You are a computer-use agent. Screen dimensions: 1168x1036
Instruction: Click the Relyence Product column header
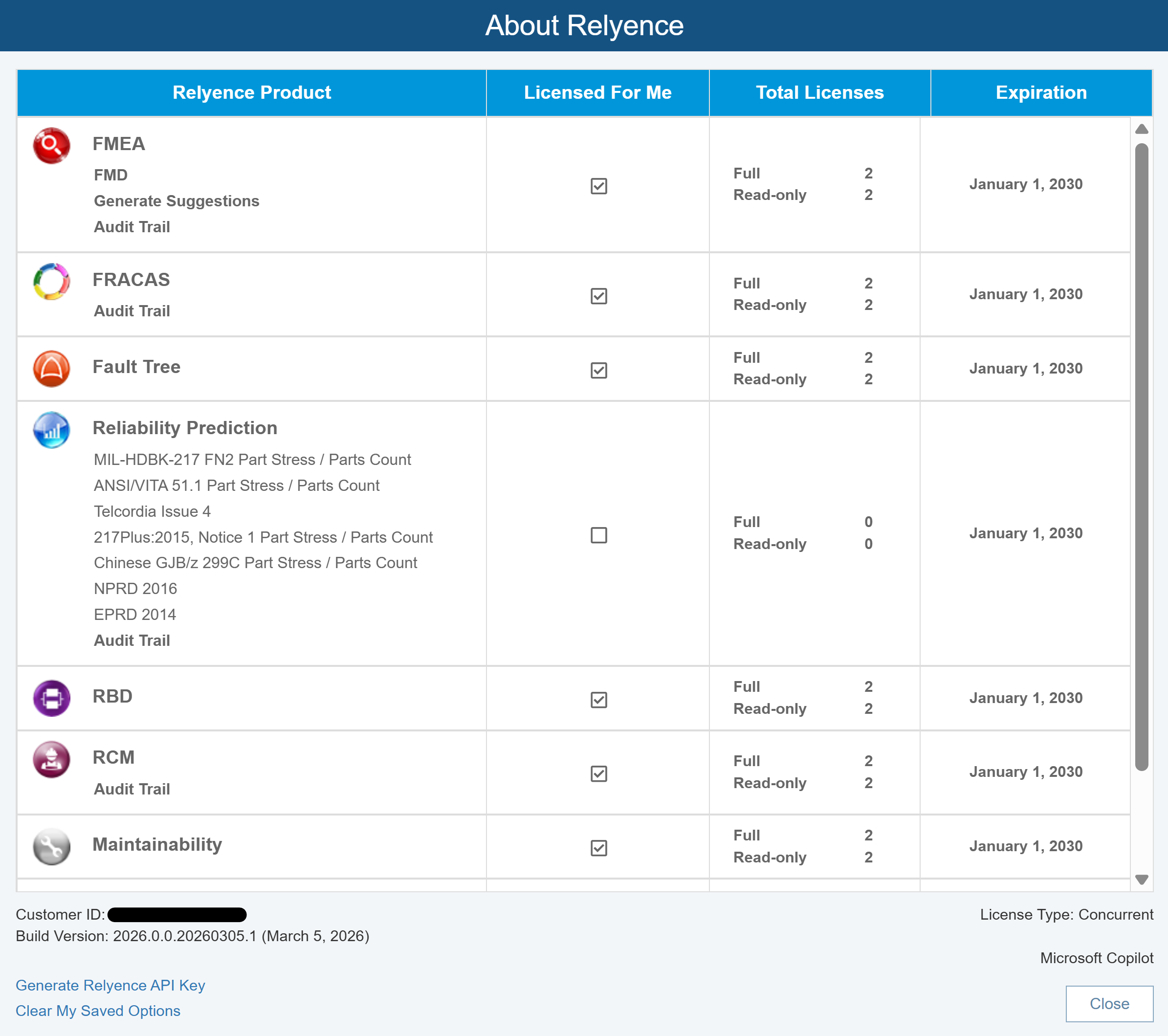tap(251, 92)
